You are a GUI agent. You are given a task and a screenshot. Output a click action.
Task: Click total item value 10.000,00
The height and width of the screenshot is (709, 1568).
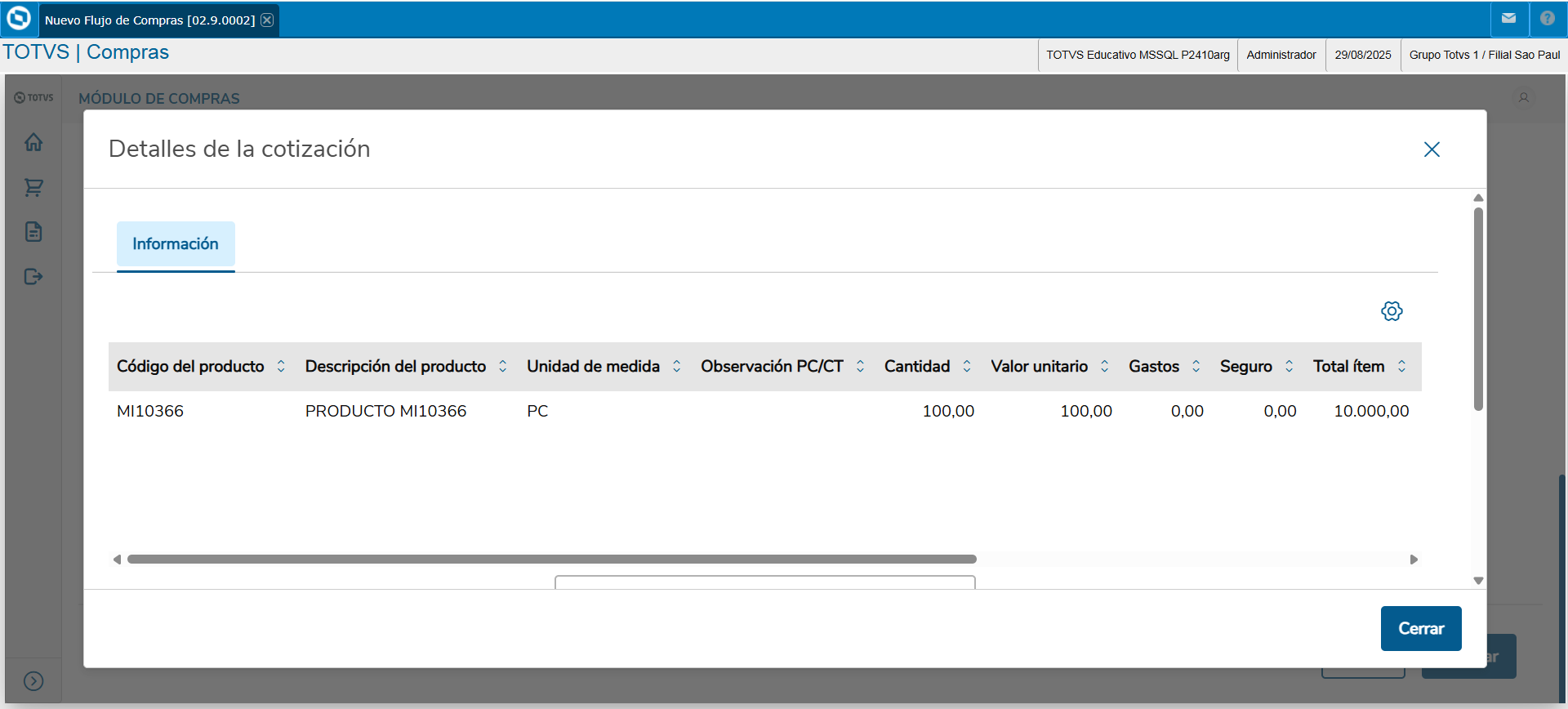1371,411
